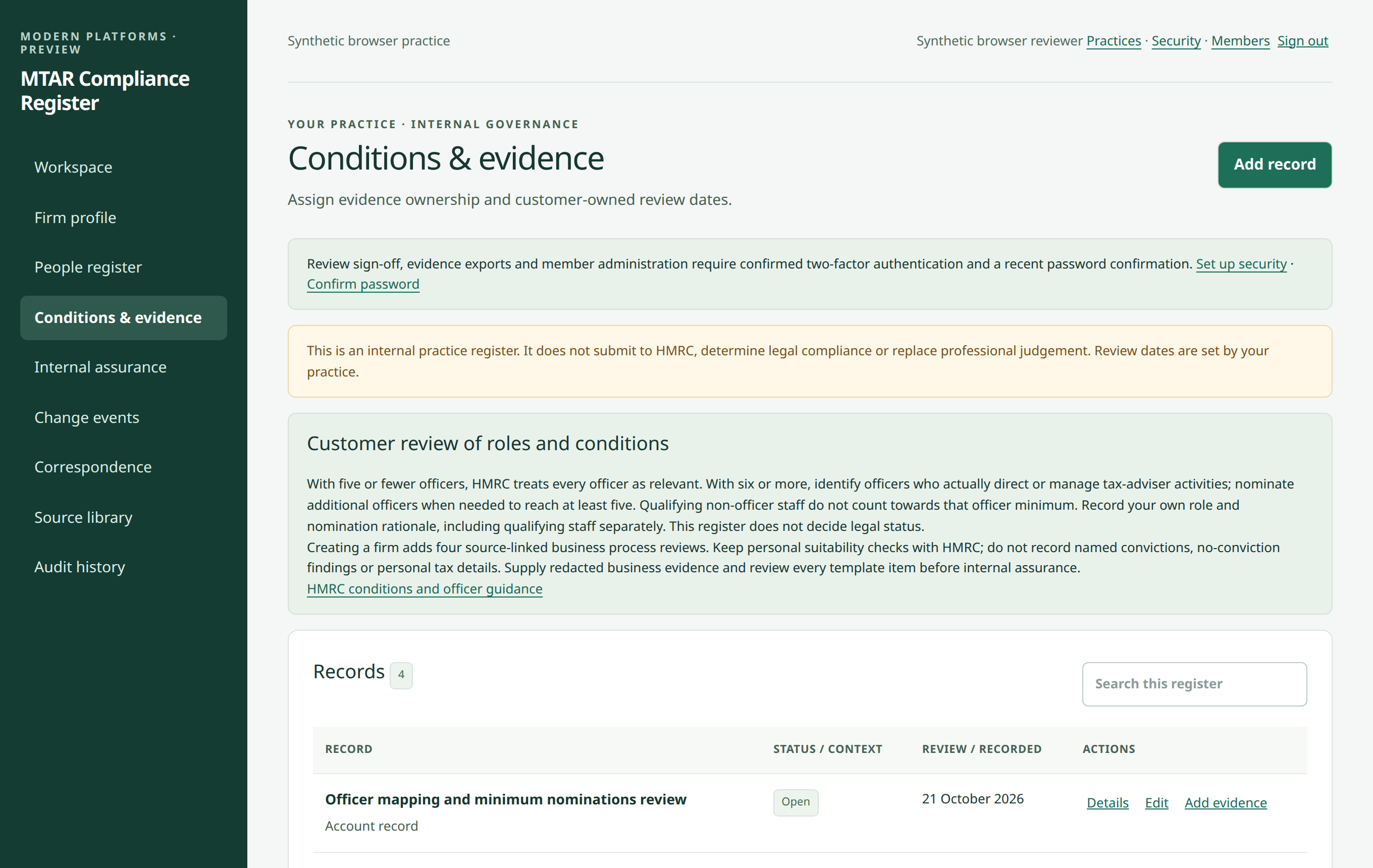
Task: Follow the Confirm password link
Action: pos(362,284)
